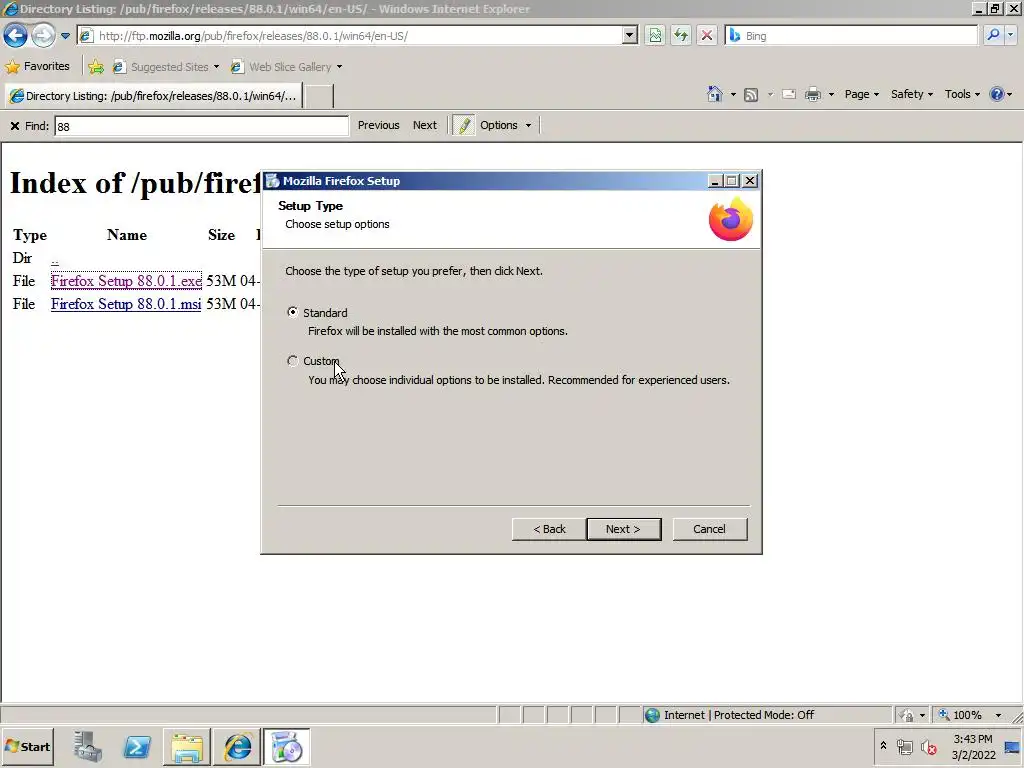
Task: Select the Custom setup radio button
Action: tap(293, 360)
